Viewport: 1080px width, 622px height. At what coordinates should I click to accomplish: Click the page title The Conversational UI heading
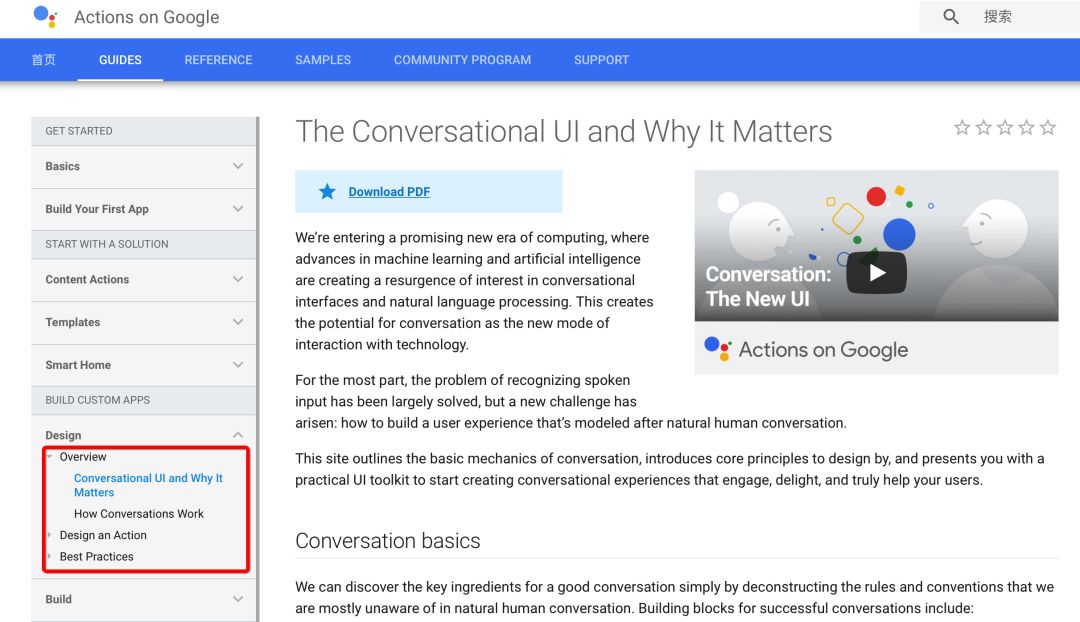pos(563,131)
